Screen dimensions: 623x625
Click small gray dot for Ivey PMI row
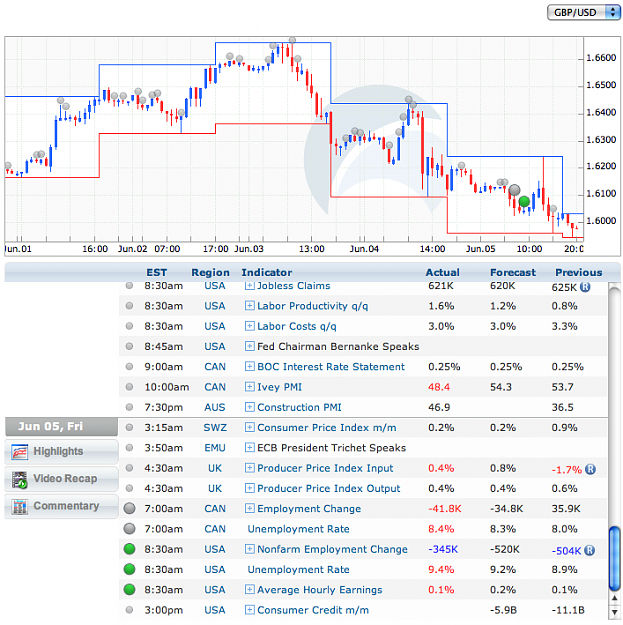[129, 387]
